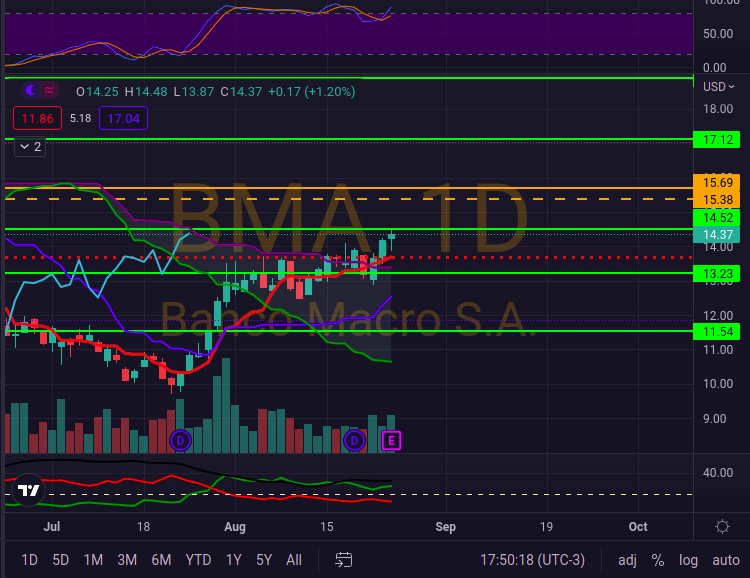Screen dimensions: 750x578
Task: Click the 15.69 orange price label
Action: click(x=717, y=182)
